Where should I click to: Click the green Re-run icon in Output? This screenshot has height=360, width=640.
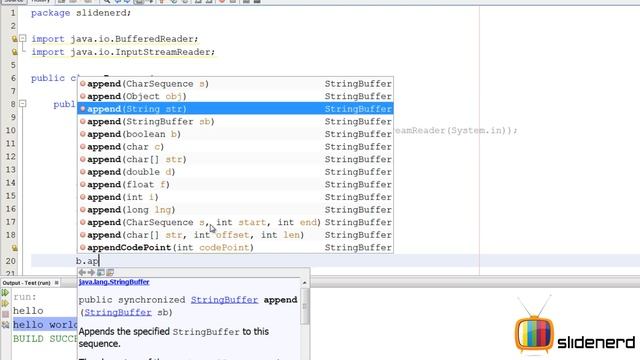[x=5, y=293]
